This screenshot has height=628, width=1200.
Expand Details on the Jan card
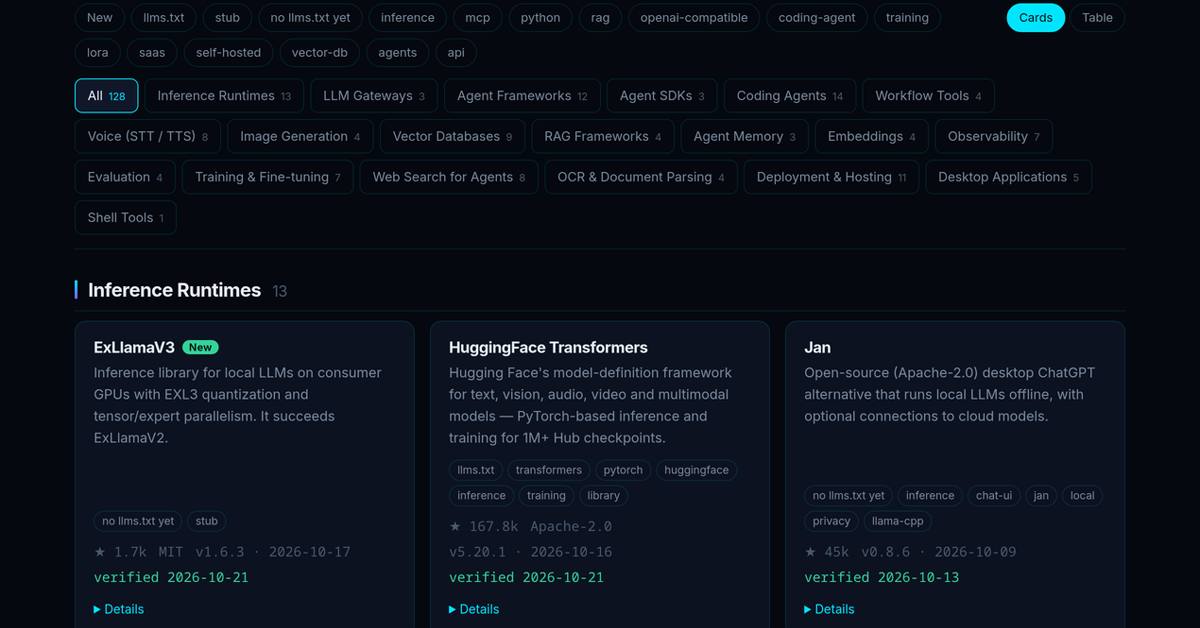tap(829, 609)
